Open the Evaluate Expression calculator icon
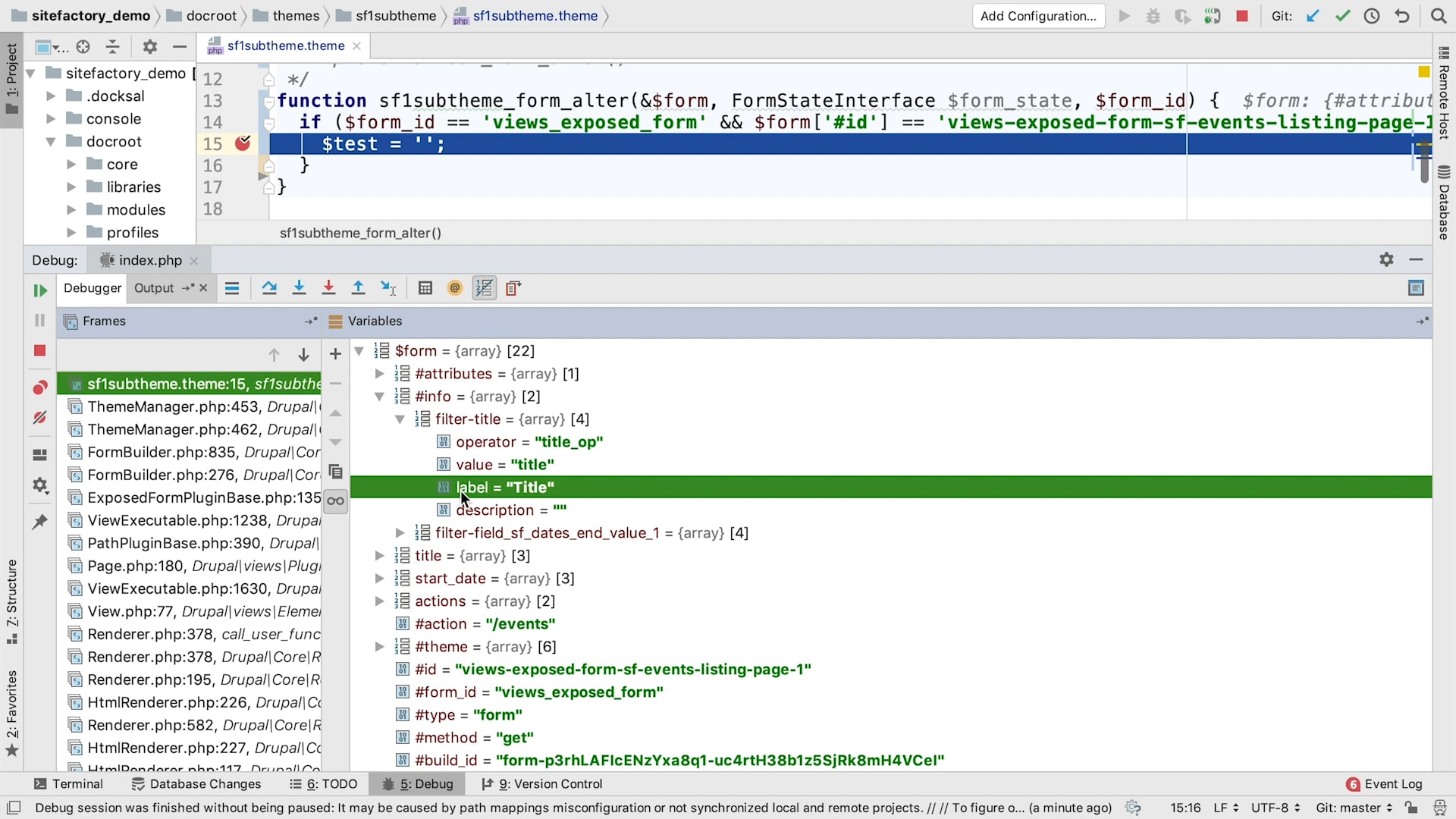Screen dimensions: 1456x819 tap(425, 288)
